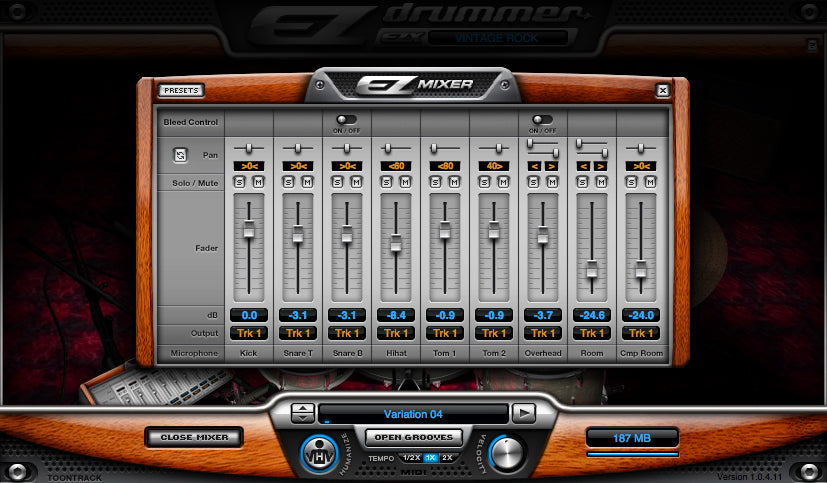Toggle Overhead bleed control on/off

point(542,120)
